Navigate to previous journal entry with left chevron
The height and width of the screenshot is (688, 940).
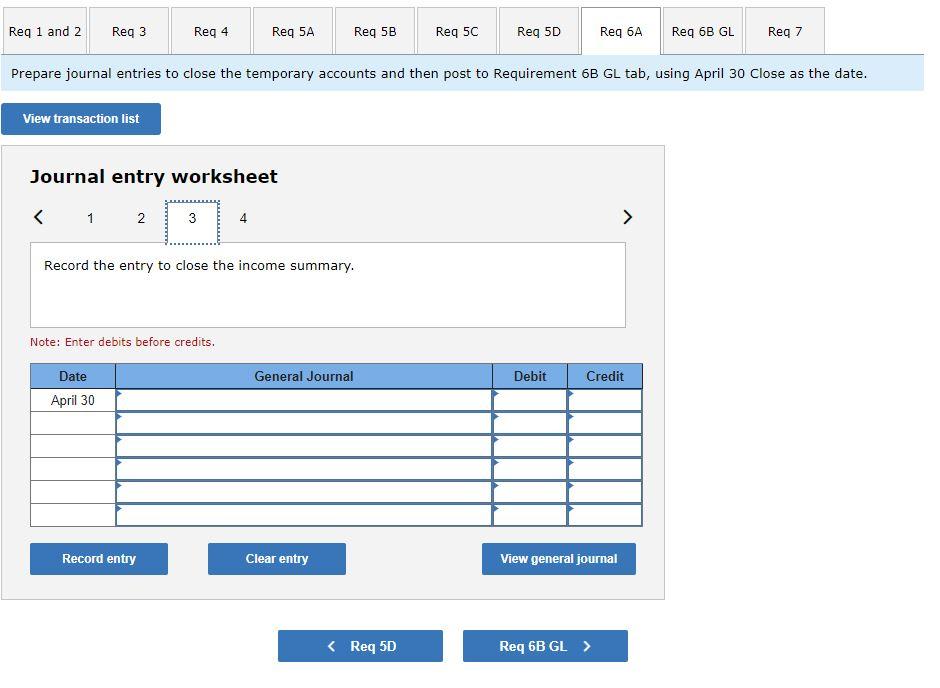[38, 217]
